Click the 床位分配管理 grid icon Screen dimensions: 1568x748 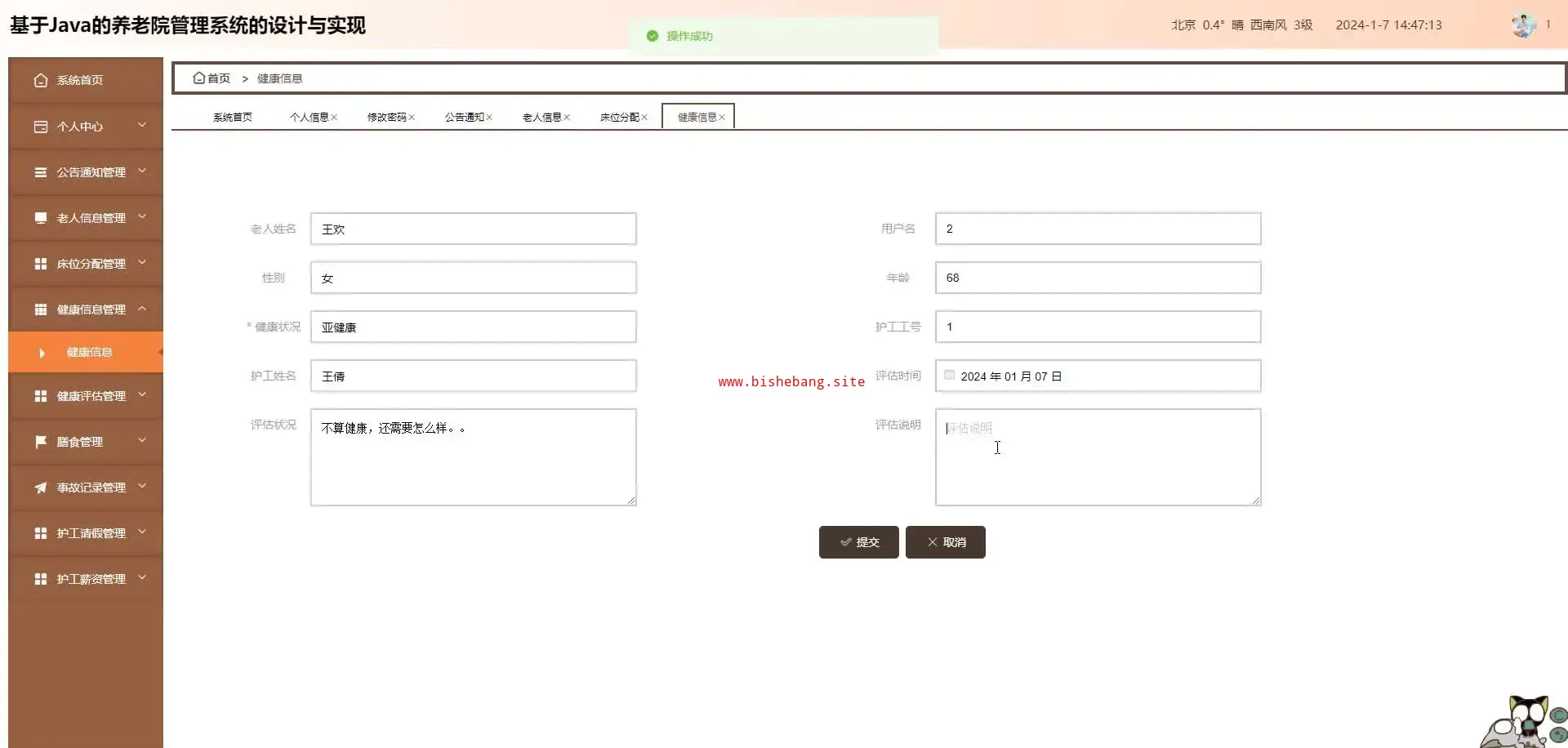(41, 264)
